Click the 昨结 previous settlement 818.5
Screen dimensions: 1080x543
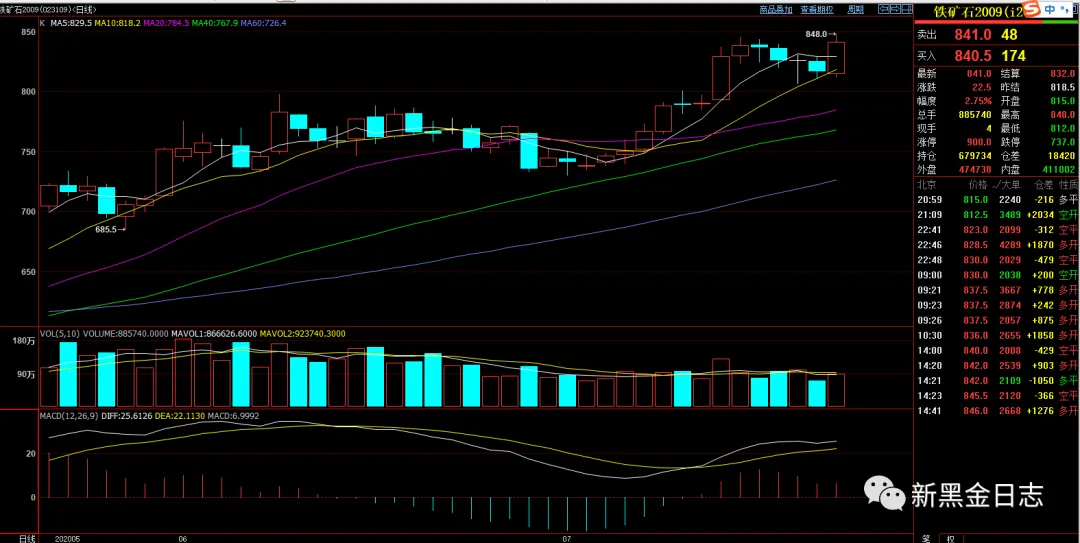coord(1063,88)
